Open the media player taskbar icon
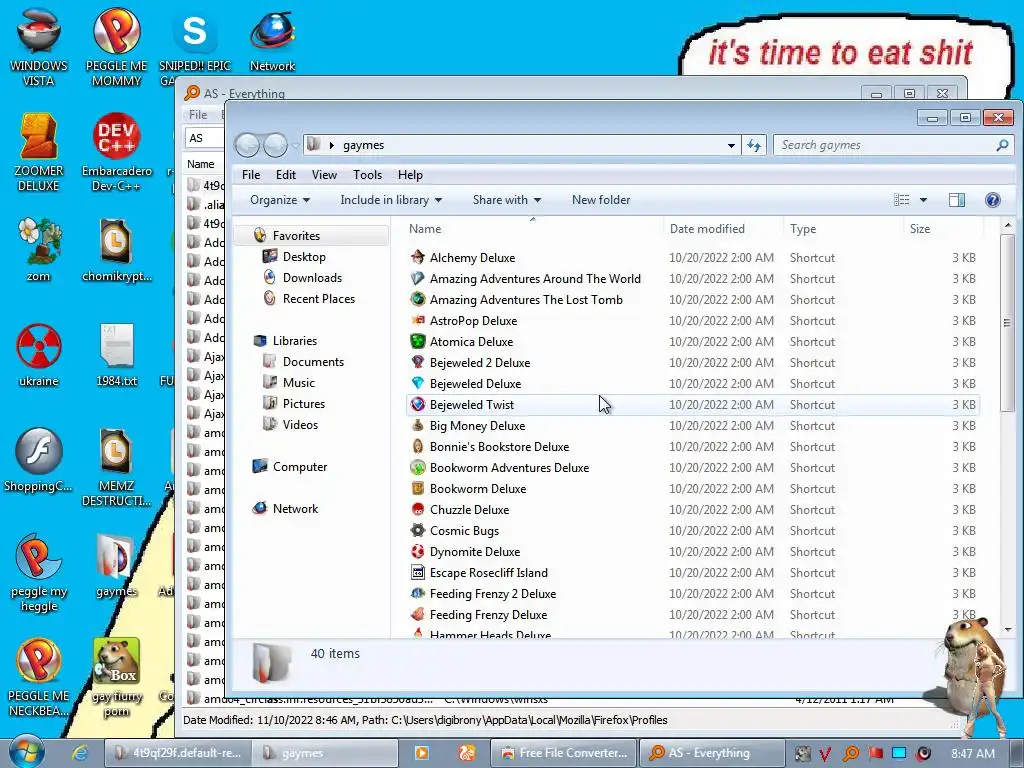Image resolution: width=1024 pixels, height=768 pixels. click(x=422, y=752)
